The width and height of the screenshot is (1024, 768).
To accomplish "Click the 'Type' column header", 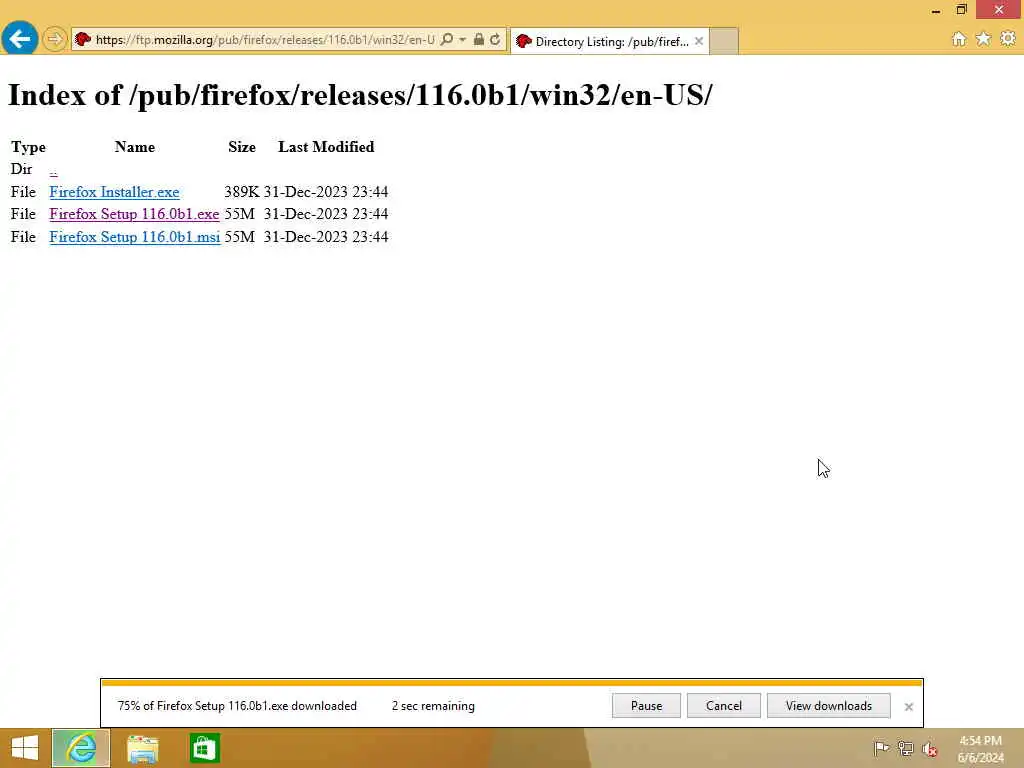I will [x=29, y=147].
